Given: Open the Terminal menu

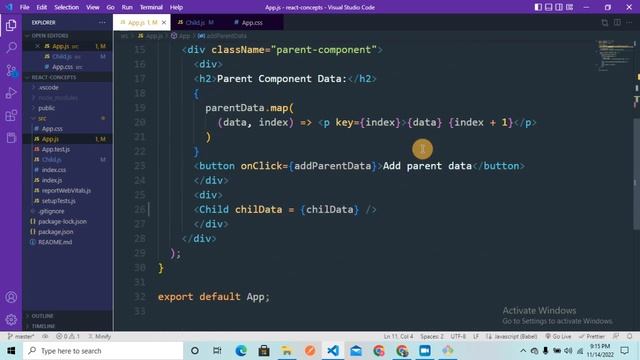Looking at the screenshot, I should (151, 7).
